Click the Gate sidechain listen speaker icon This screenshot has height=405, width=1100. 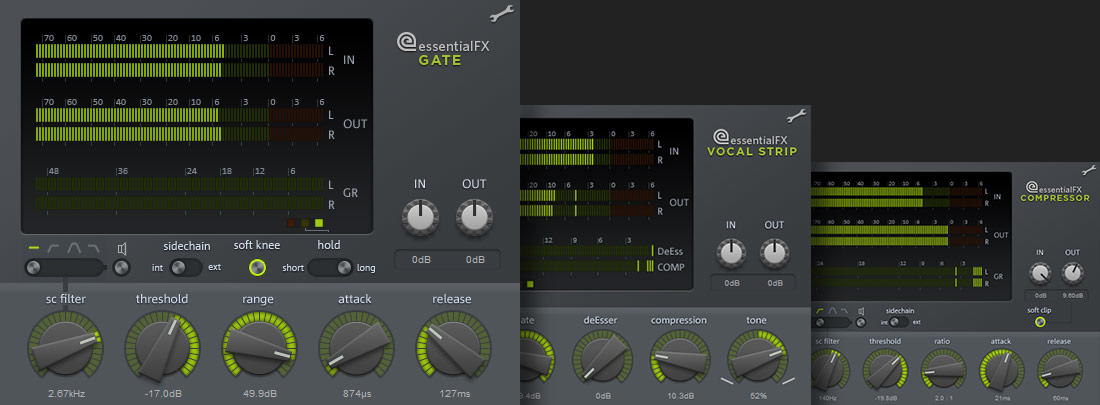pyautogui.click(x=122, y=248)
